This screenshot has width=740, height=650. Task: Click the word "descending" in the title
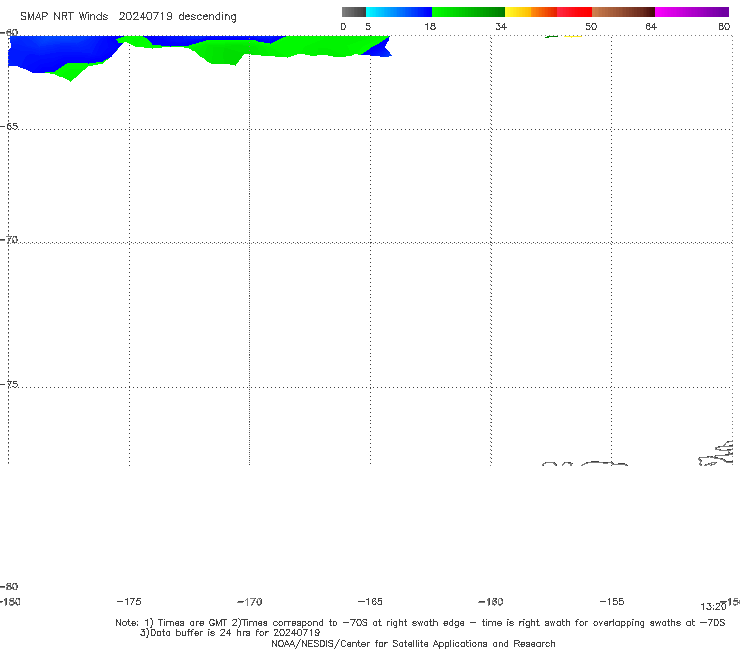(207, 17)
